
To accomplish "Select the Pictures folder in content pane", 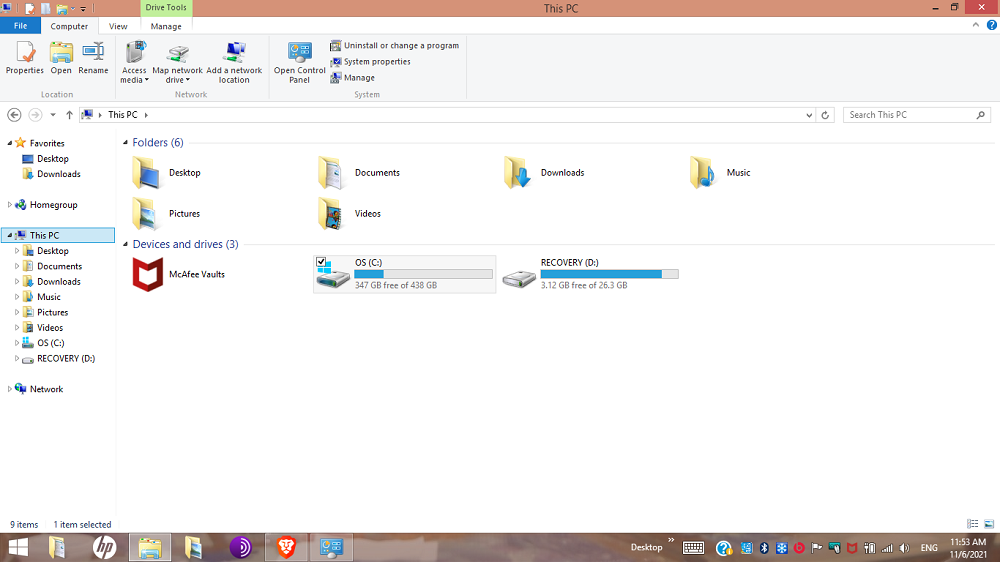I will pyautogui.click(x=166, y=214).
